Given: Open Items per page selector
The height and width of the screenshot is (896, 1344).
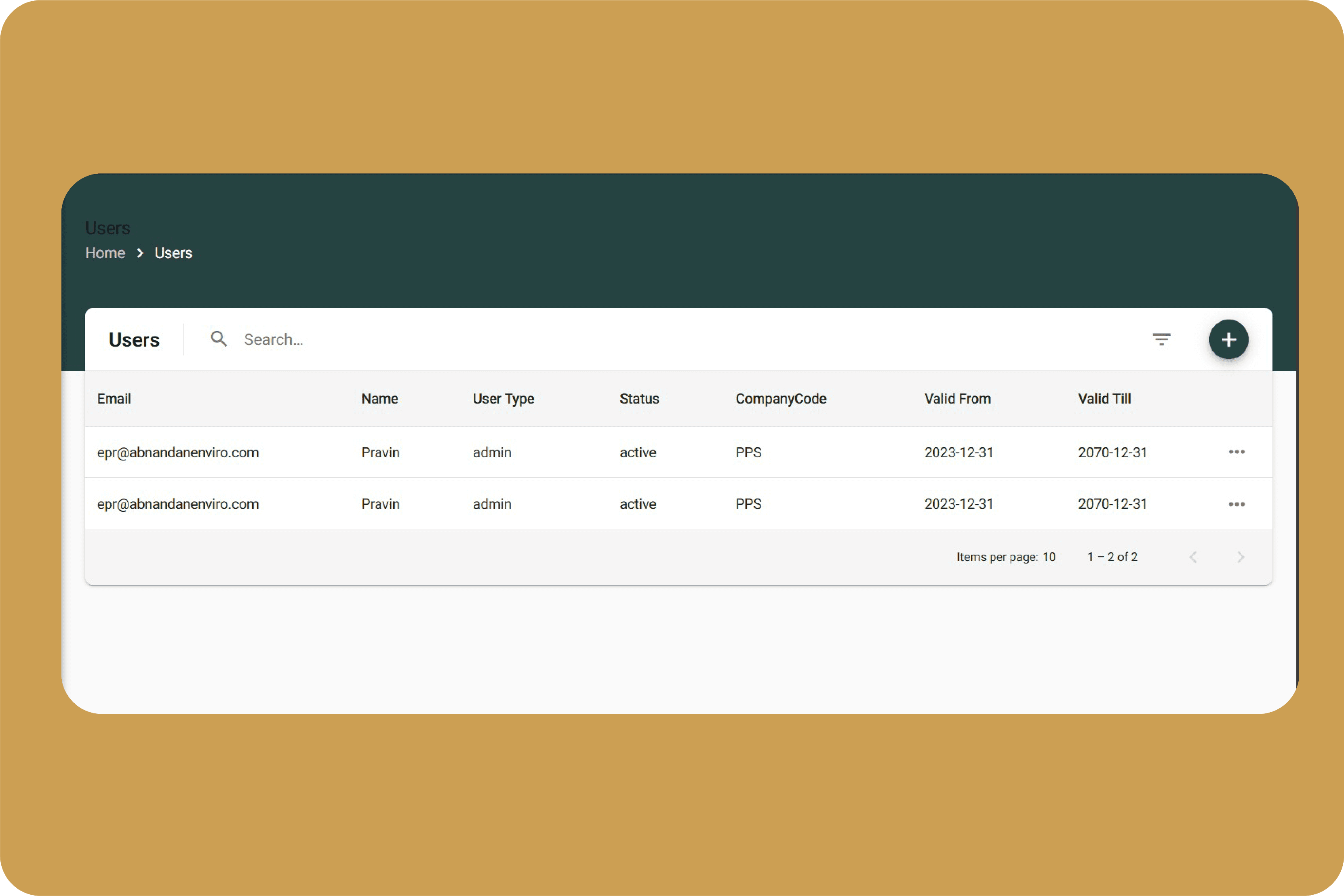Looking at the screenshot, I should tap(1049, 557).
